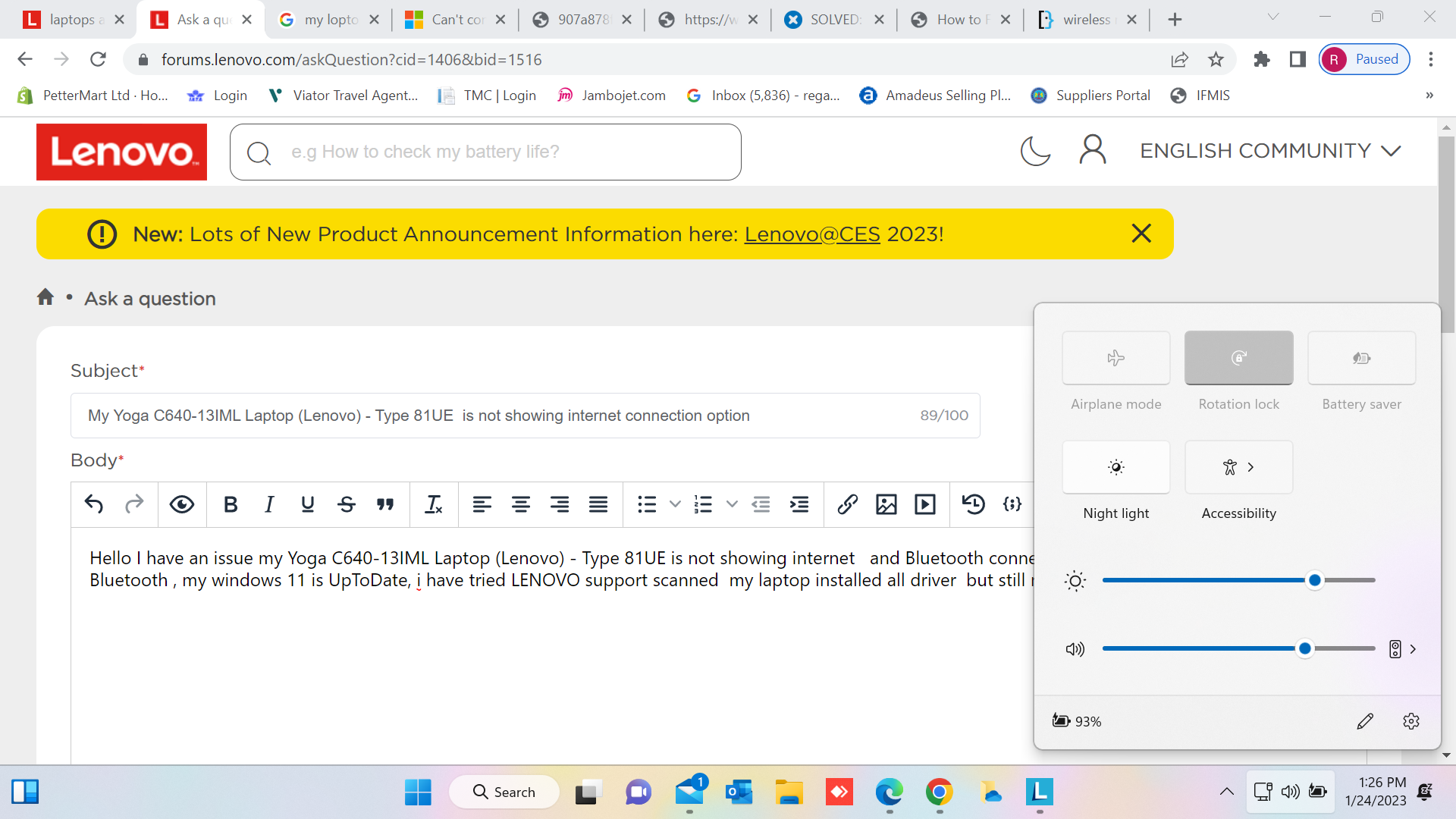Insert an image into the post
Image resolution: width=1456 pixels, height=819 pixels.
886,504
